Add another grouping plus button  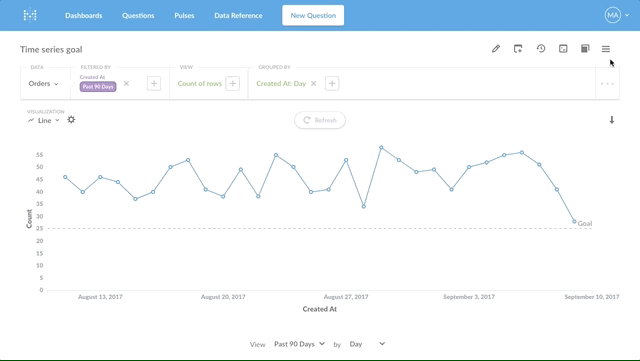(x=332, y=84)
